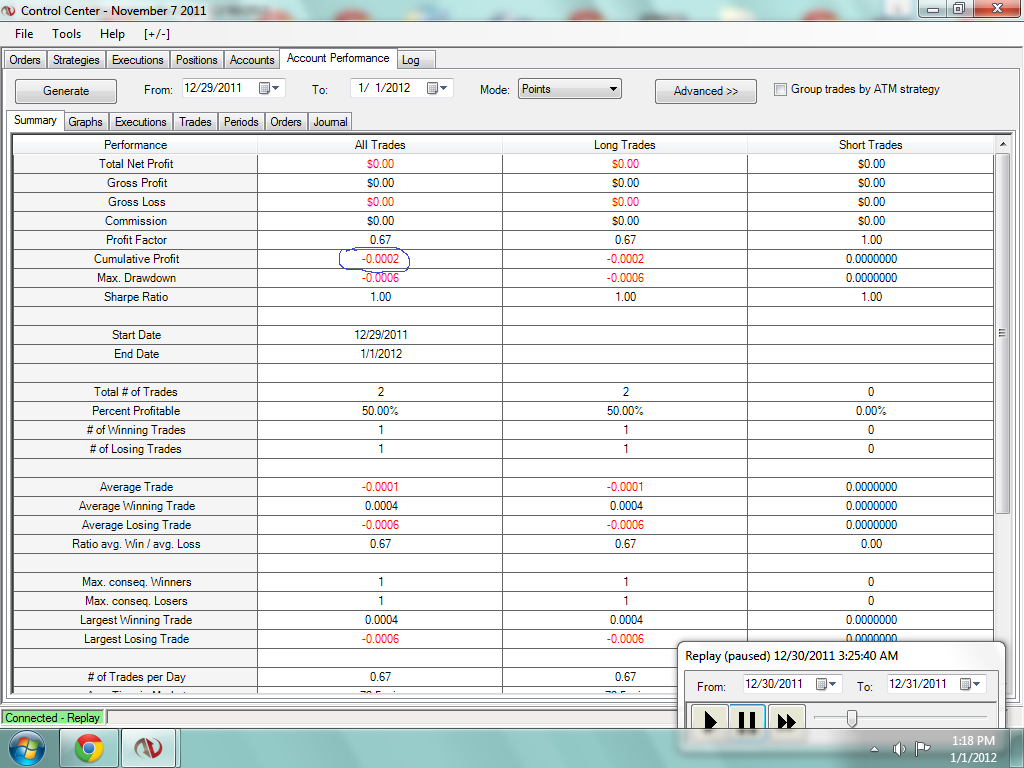Click the Start Date value 12/29/2011
The width and height of the screenshot is (1024, 768).
[381, 335]
